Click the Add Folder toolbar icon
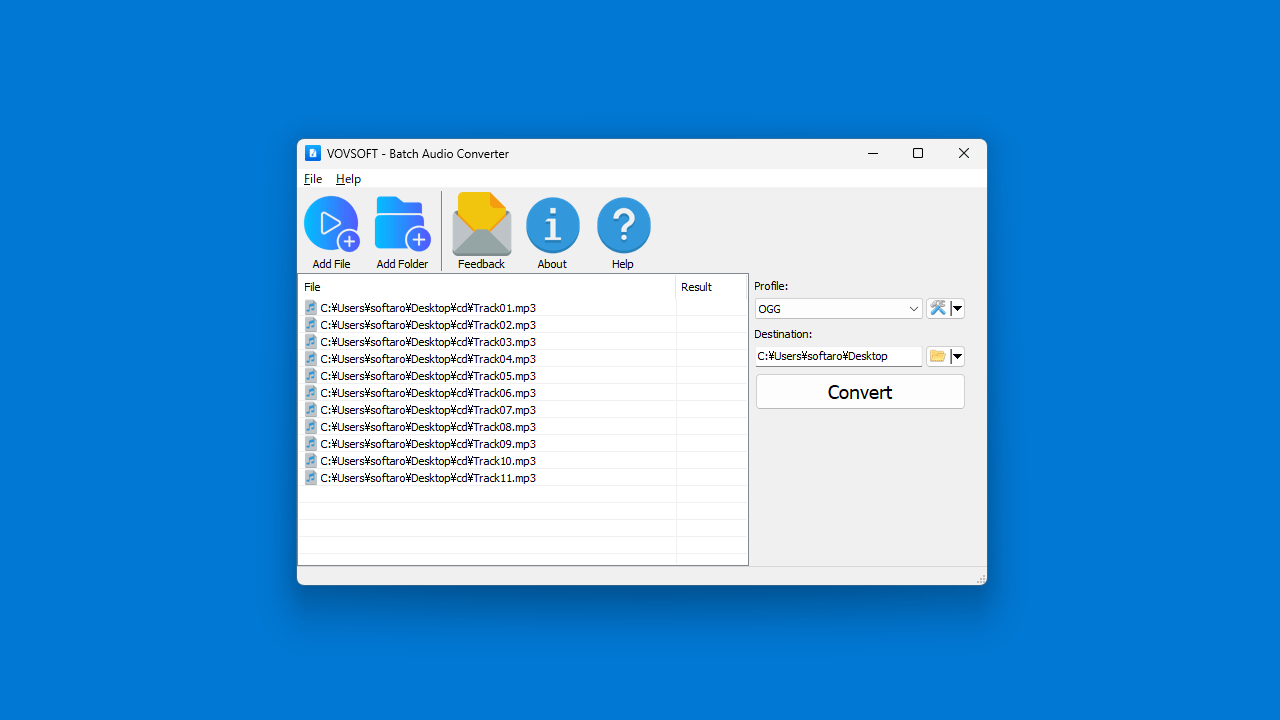This screenshot has width=1280, height=720. pyautogui.click(x=402, y=224)
